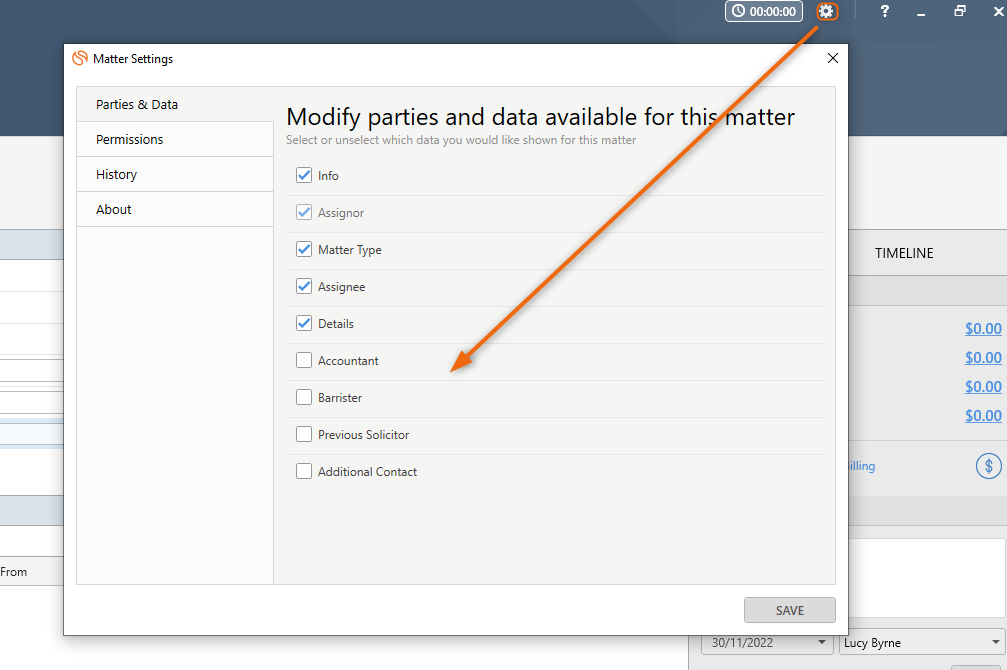Click the dollar sign billing icon
Viewport: 1007px width, 670px height.
[x=988, y=466]
